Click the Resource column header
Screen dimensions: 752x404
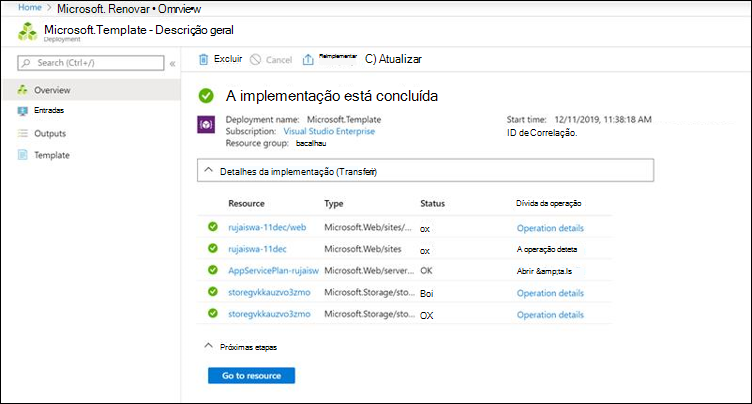(x=247, y=203)
